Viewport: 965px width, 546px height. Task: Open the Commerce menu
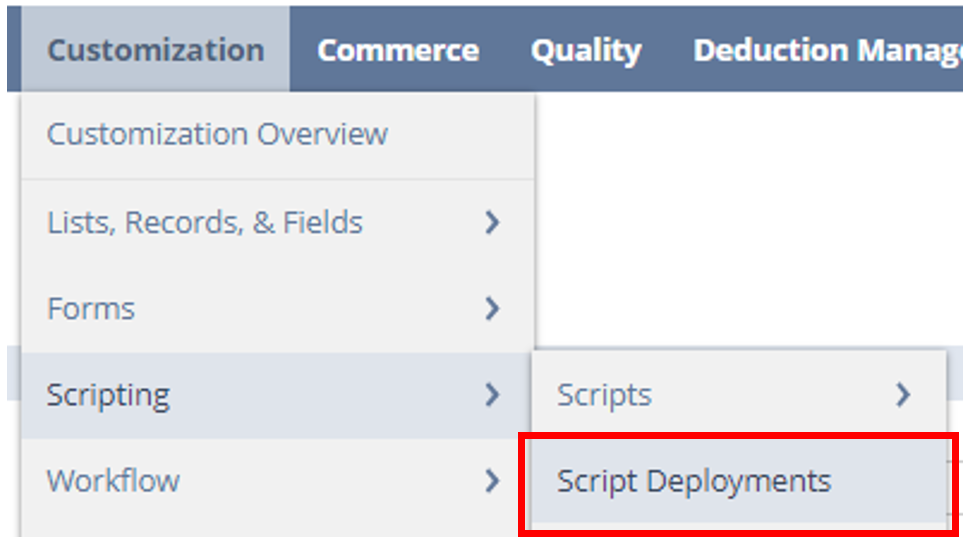(x=398, y=50)
